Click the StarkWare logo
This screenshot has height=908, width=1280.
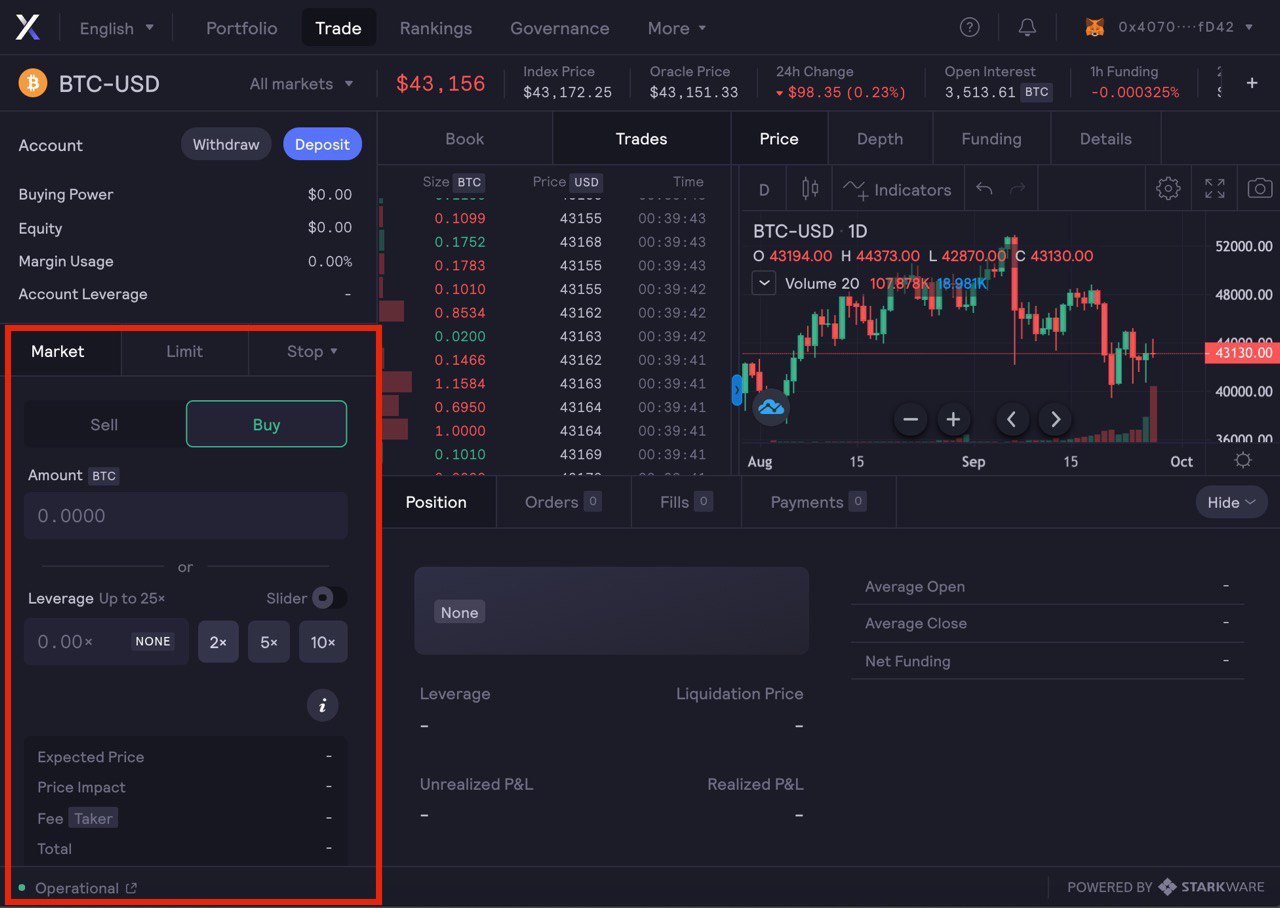click(x=1212, y=887)
